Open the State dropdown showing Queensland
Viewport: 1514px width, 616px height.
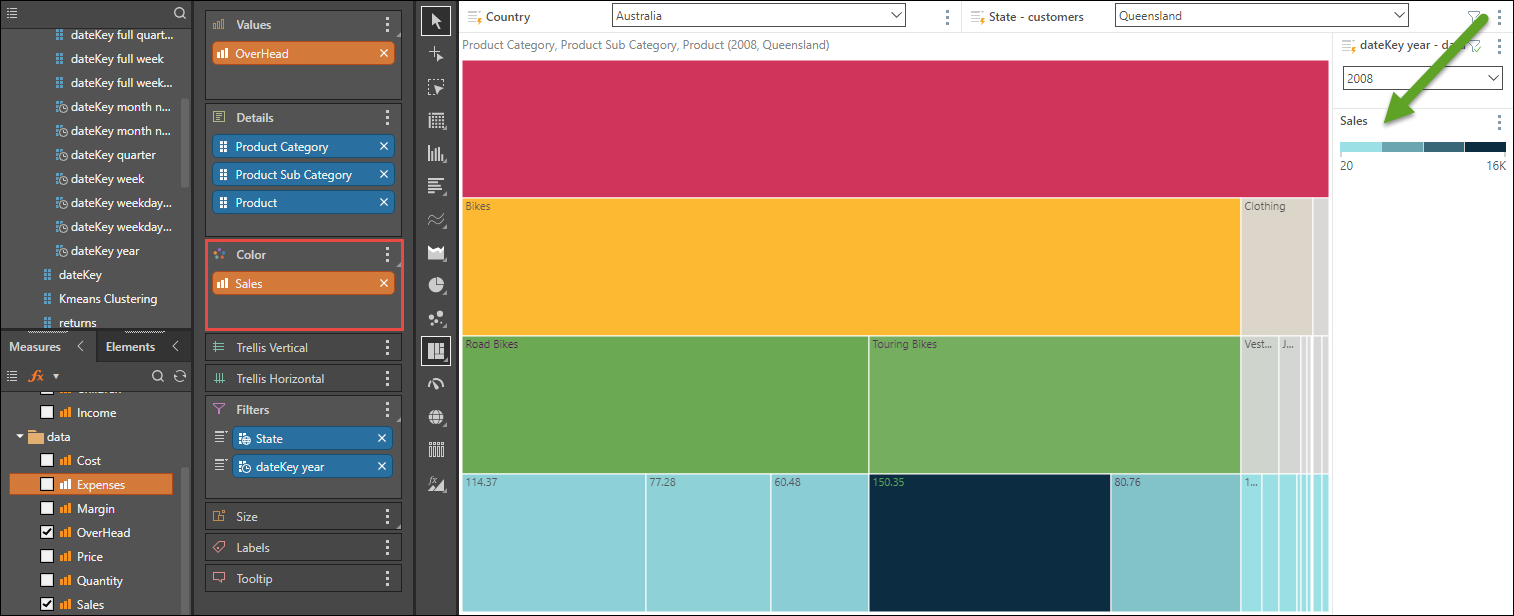tap(1261, 16)
